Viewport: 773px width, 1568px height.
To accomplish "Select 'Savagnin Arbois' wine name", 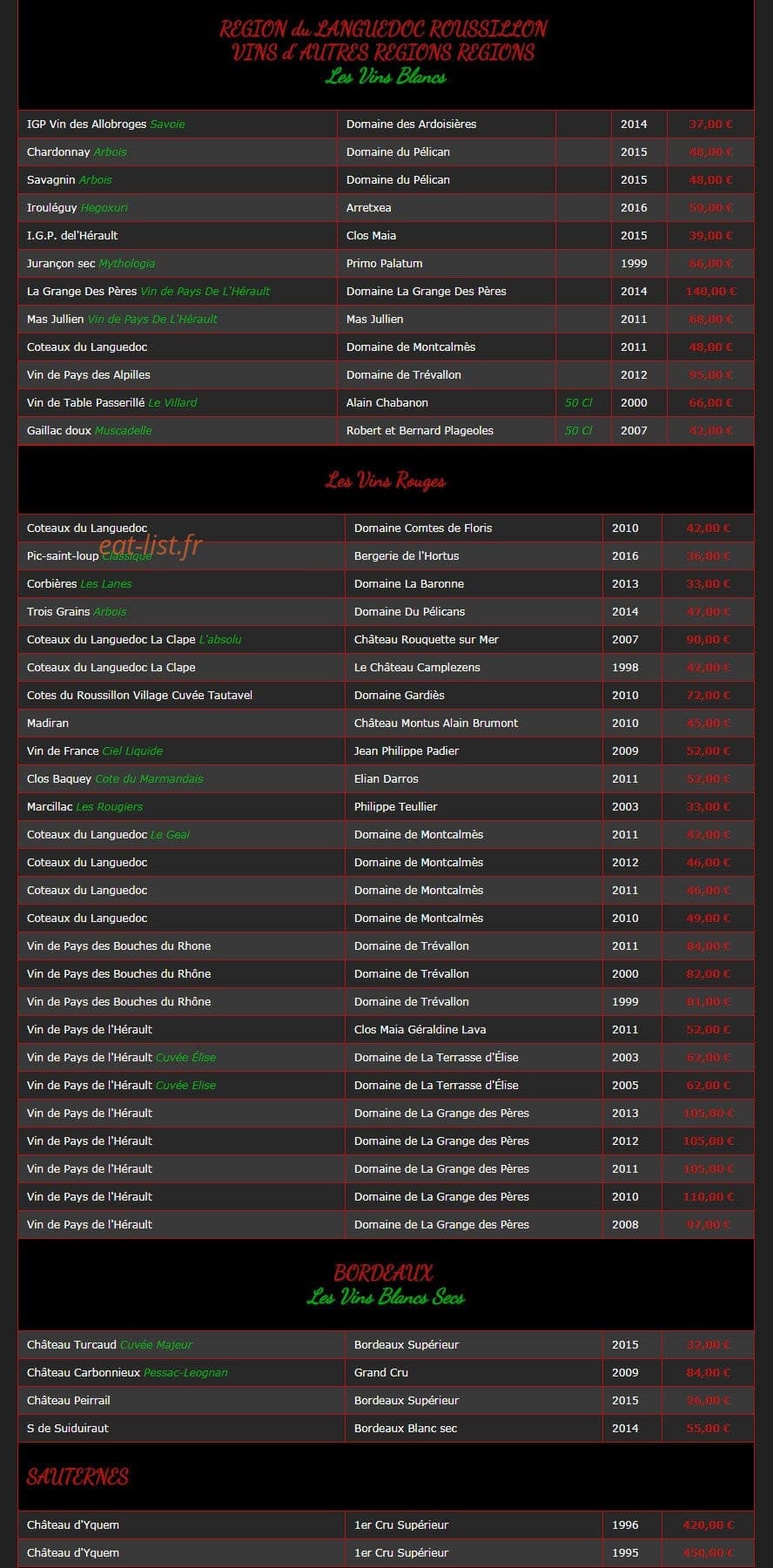I will point(70,179).
